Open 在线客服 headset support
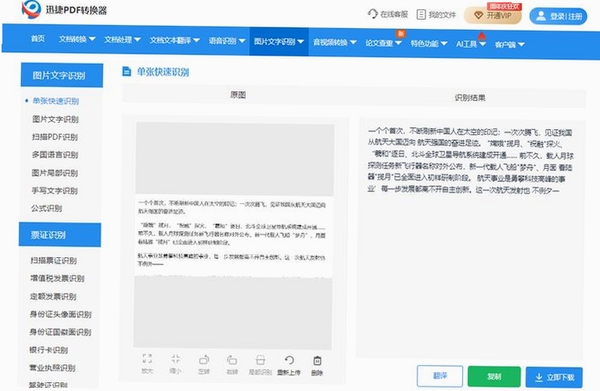Image resolution: width=600 pixels, height=391 pixels. pyautogui.click(x=388, y=15)
